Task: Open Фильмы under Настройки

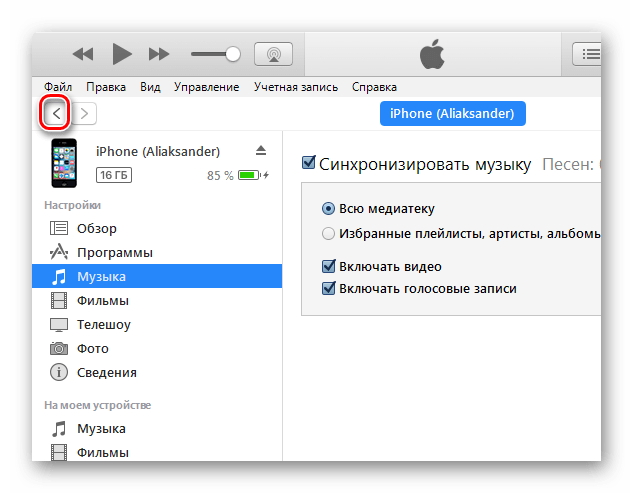Action: pos(157,301)
